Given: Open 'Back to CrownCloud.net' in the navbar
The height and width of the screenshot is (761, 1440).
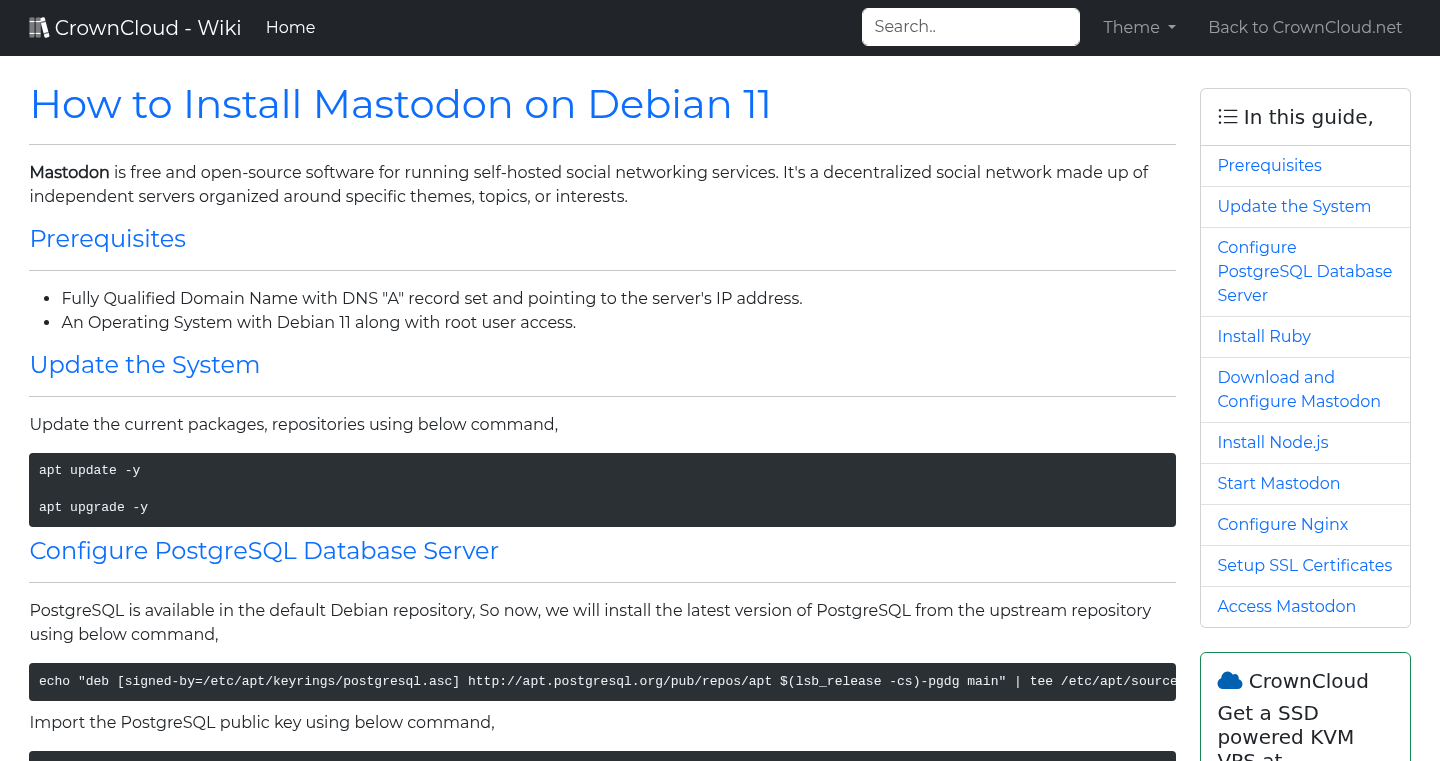Looking at the screenshot, I should click(1305, 27).
